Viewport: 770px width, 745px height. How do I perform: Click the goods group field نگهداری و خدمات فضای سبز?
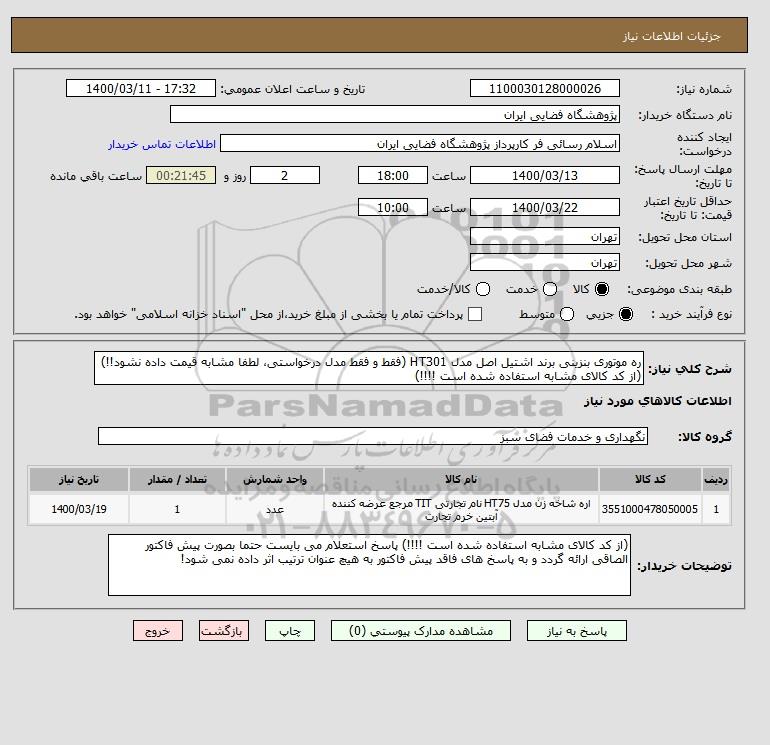tap(373, 436)
